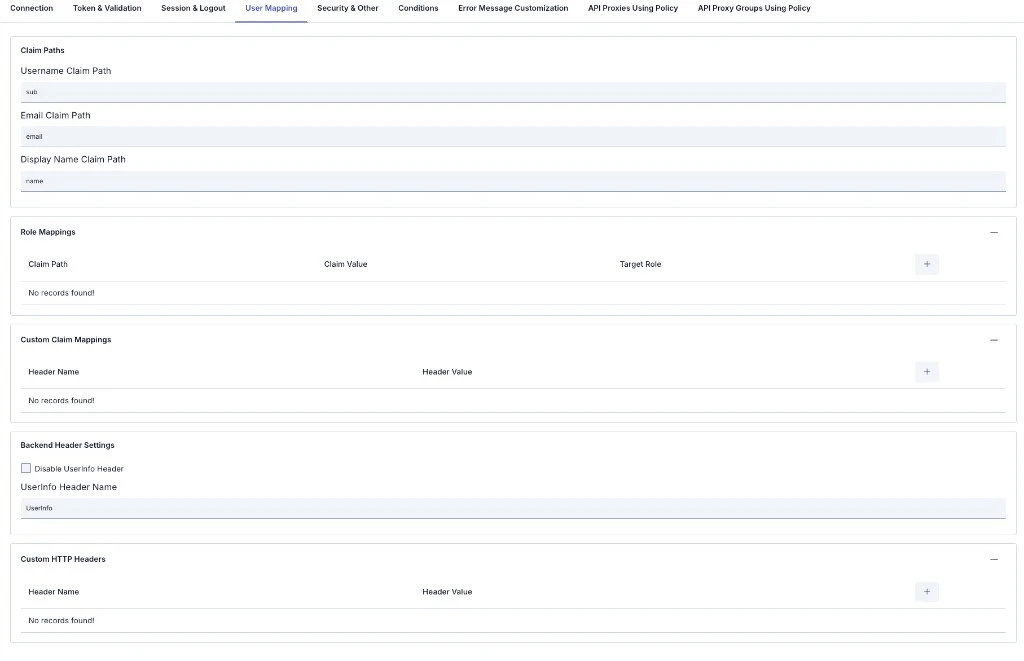This screenshot has width=1024, height=661.
Task: Edit the Email Claim Path field
Action: coord(512,136)
